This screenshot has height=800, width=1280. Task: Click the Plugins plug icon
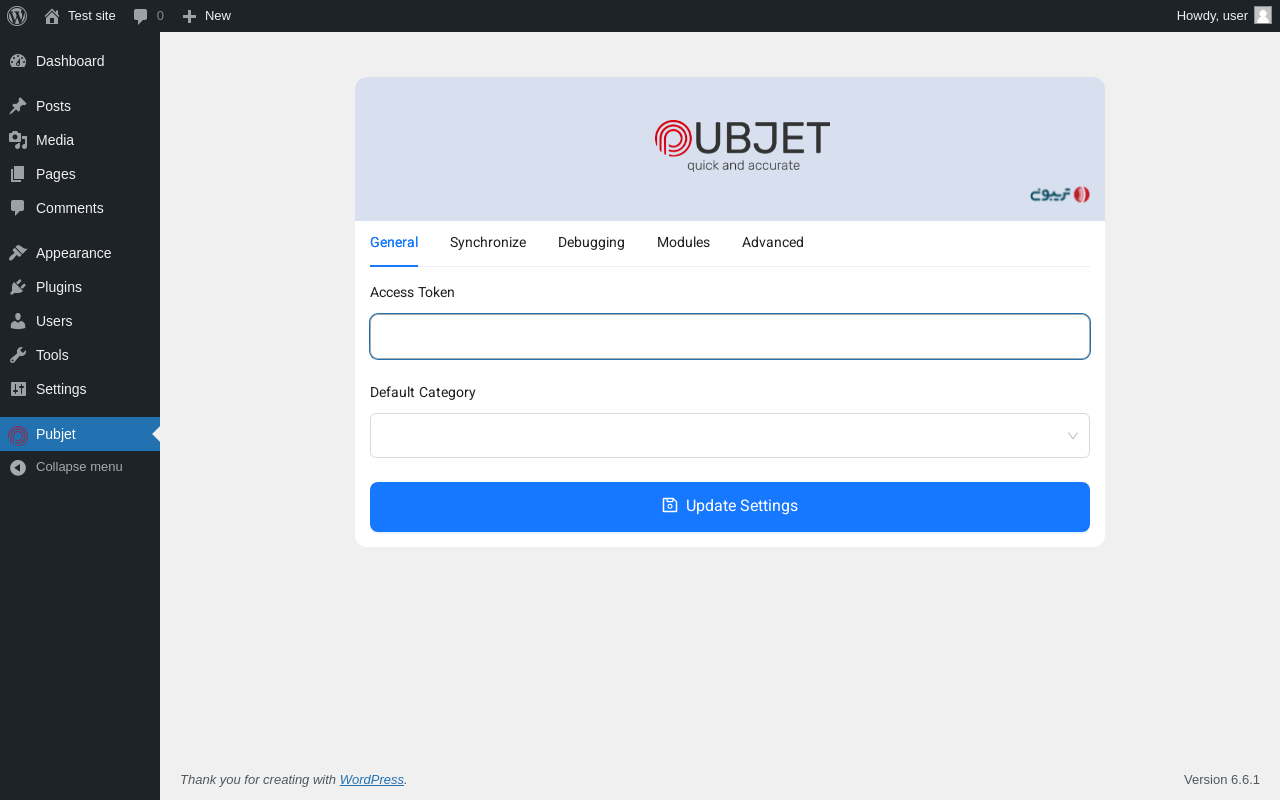coord(18,287)
